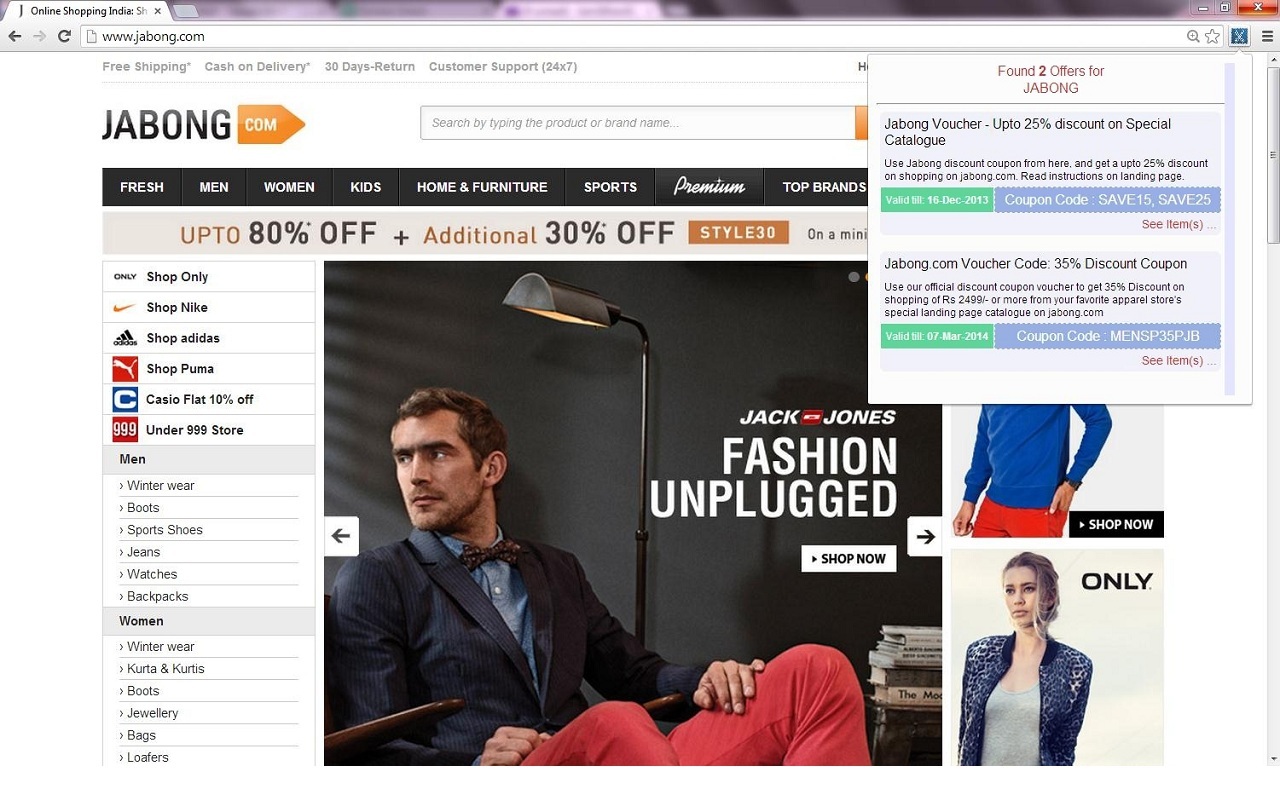
Task: Click the Puma logo icon
Action: (125, 369)
